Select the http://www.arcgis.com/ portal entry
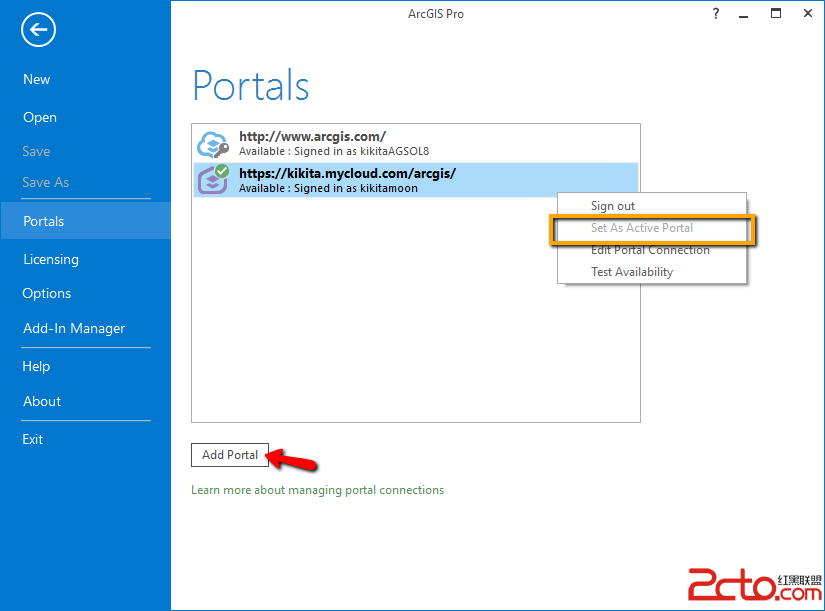The width and height of the screenshot is (825, 611). (416, 144)
